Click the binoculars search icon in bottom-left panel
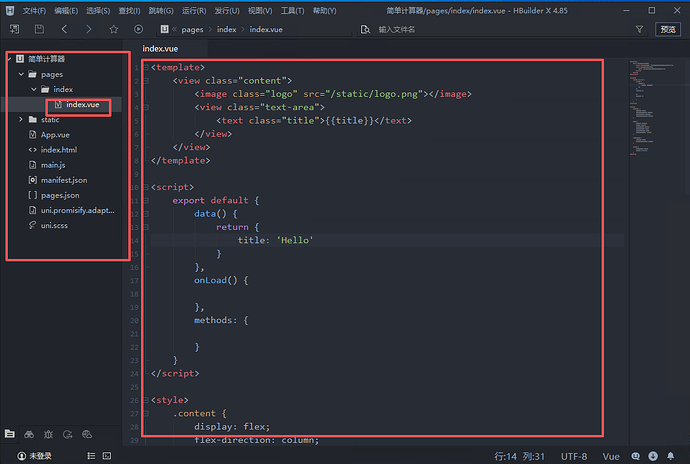Viewport: 690px width, 464px height. click(x=29, y=435)
